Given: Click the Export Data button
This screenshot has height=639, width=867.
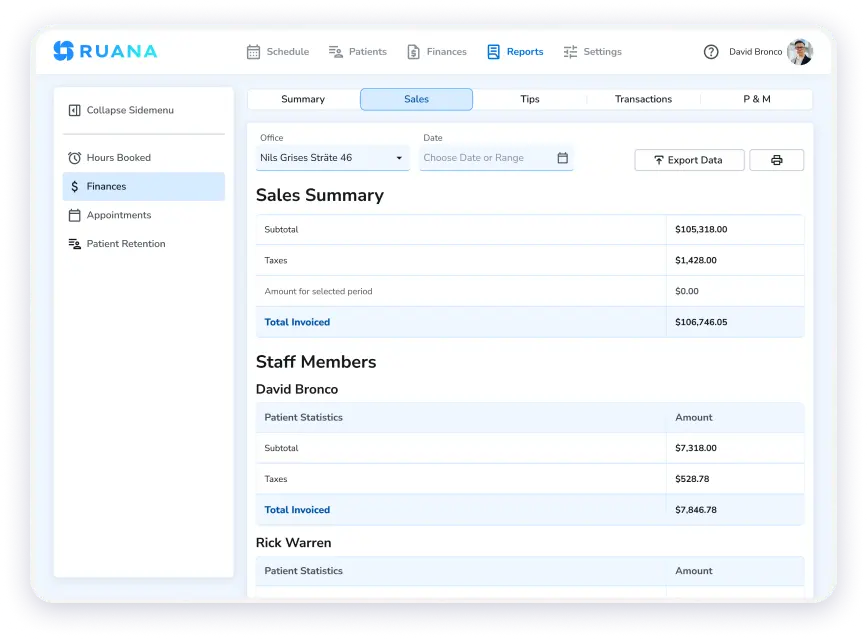Looking at the screenshot, I should (x=689, y=159).
